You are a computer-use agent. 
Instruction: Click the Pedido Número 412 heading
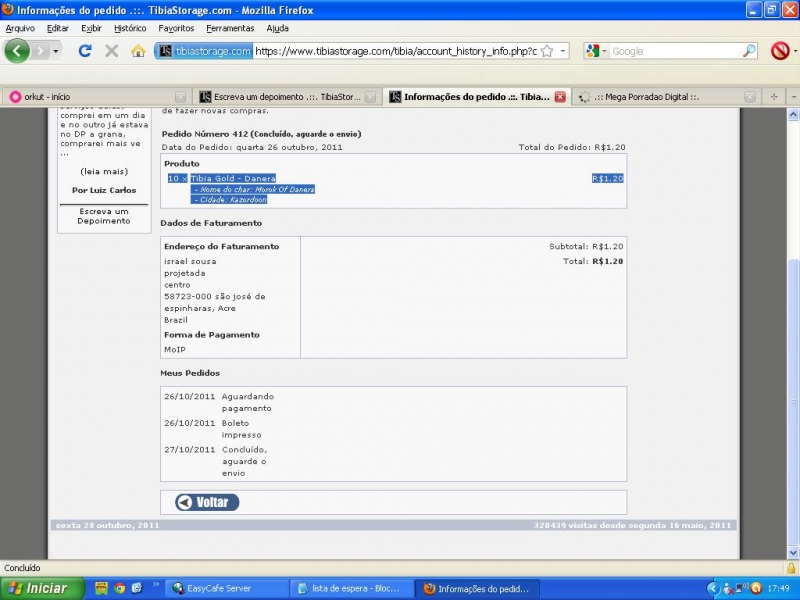pos(261,134)
